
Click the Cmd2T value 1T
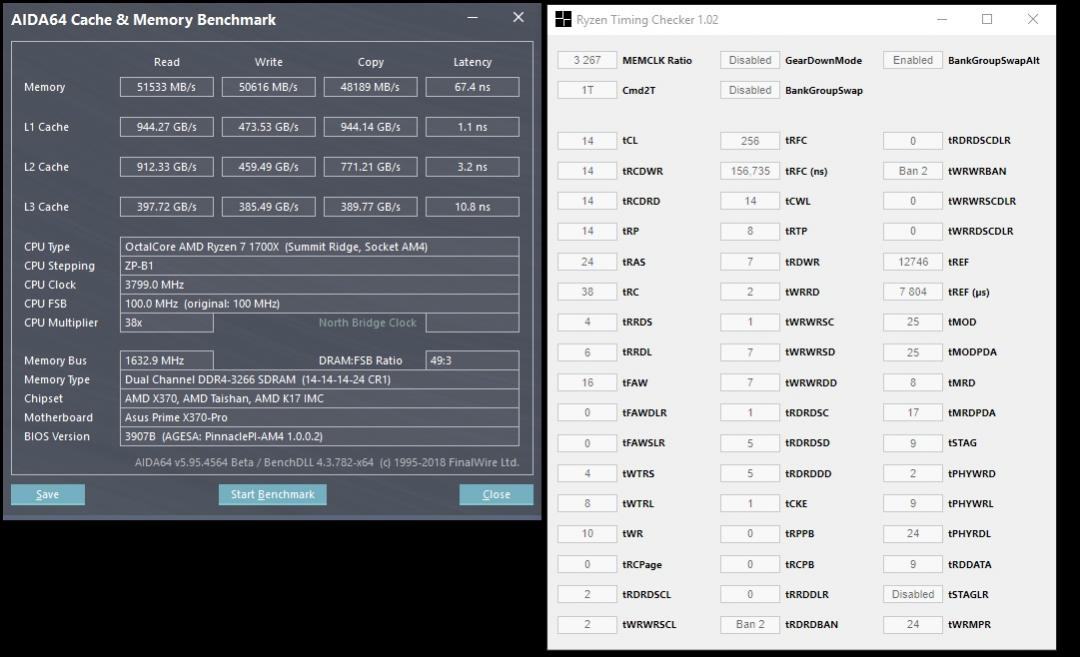[588, 90]
